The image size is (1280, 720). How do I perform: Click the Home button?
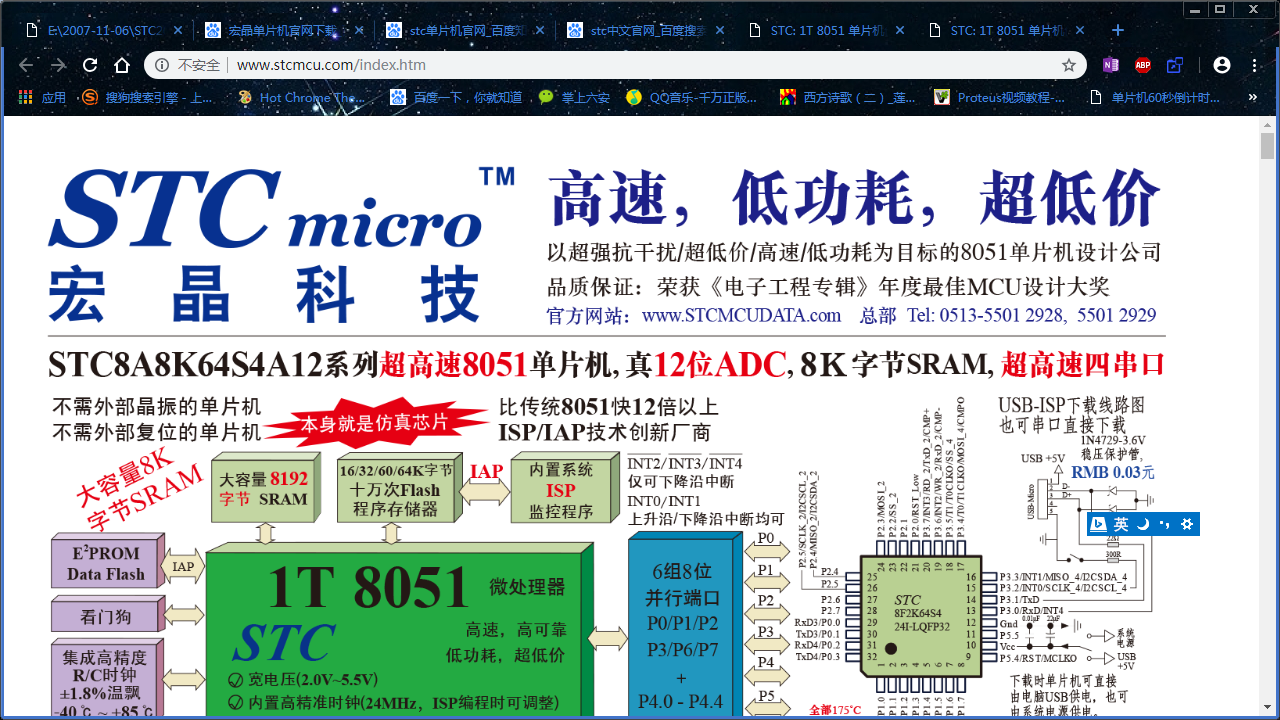[122, 65]
